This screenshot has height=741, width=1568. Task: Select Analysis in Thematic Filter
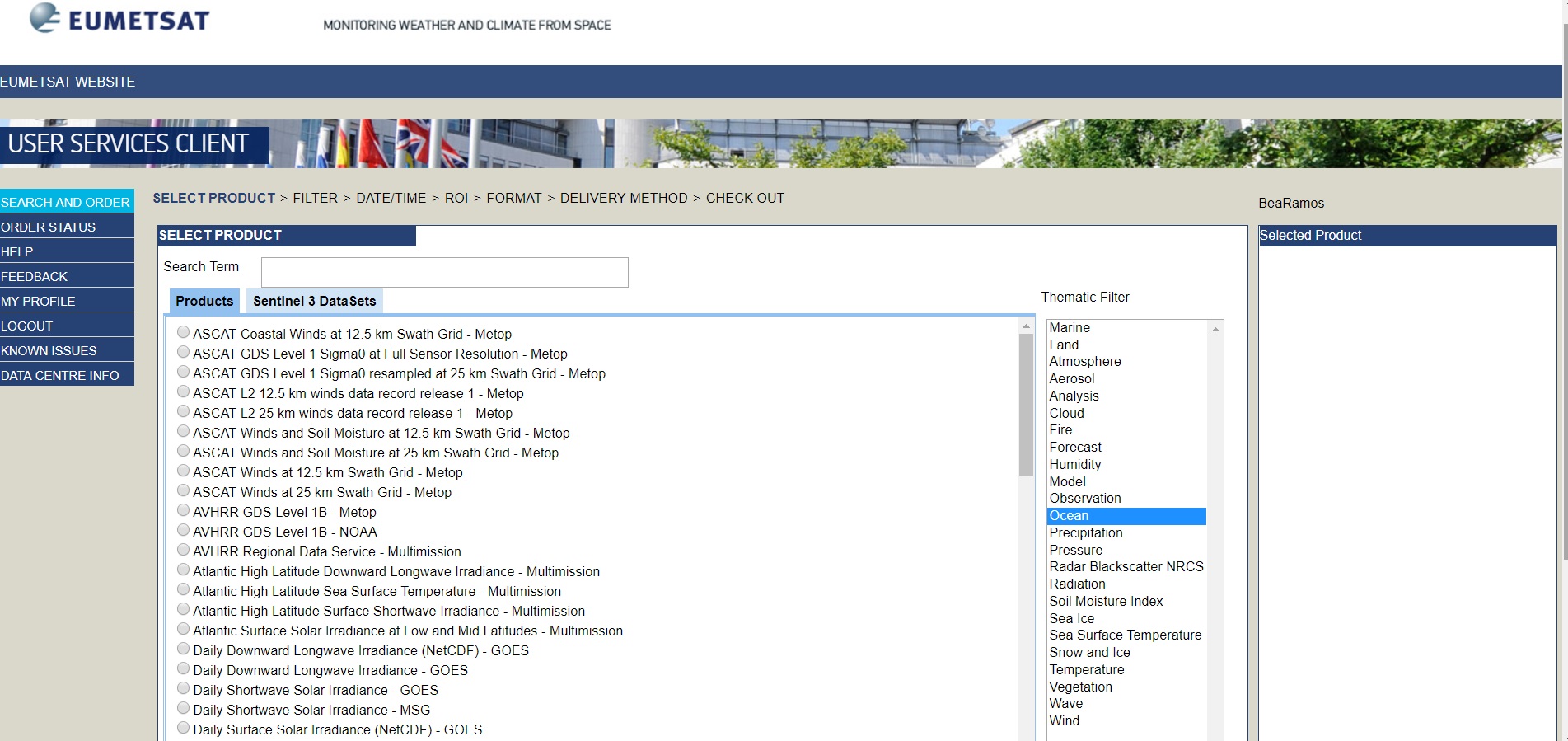pos(1126,396)
